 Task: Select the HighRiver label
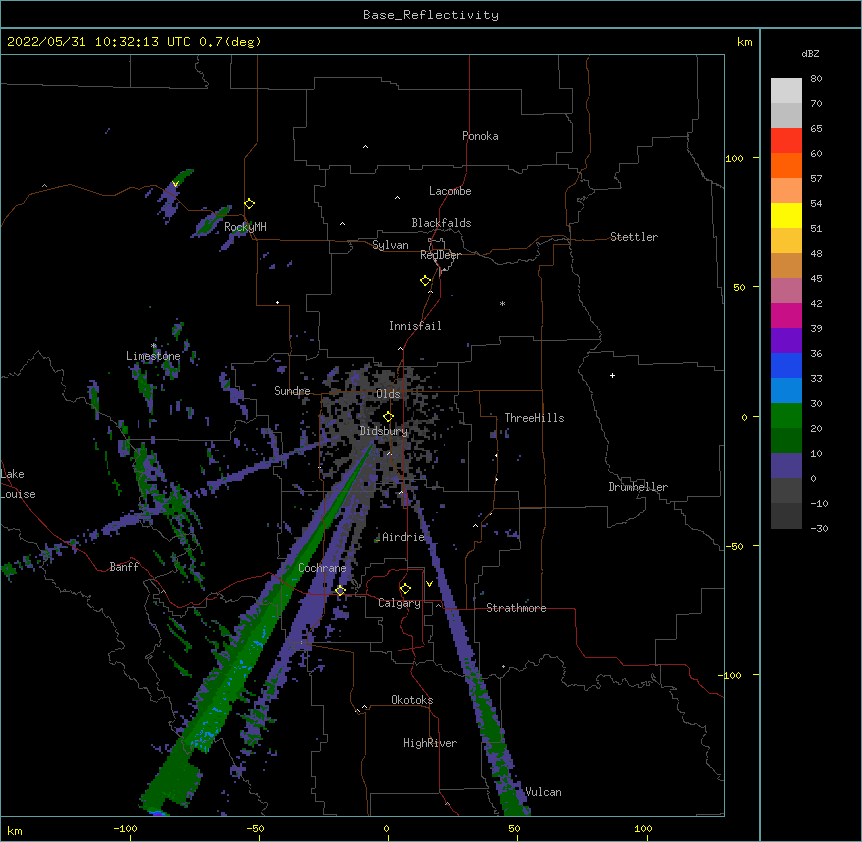point(430,743)
